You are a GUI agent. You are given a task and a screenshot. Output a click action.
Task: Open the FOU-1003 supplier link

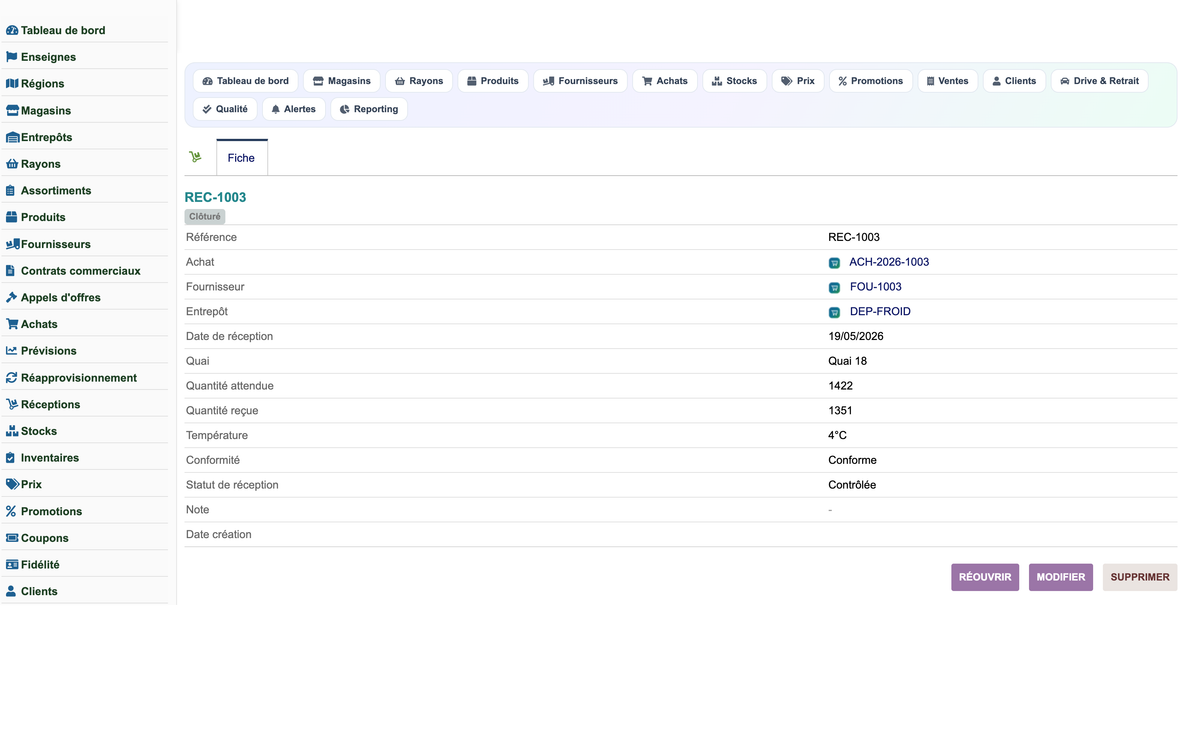(x=876, y=287)
